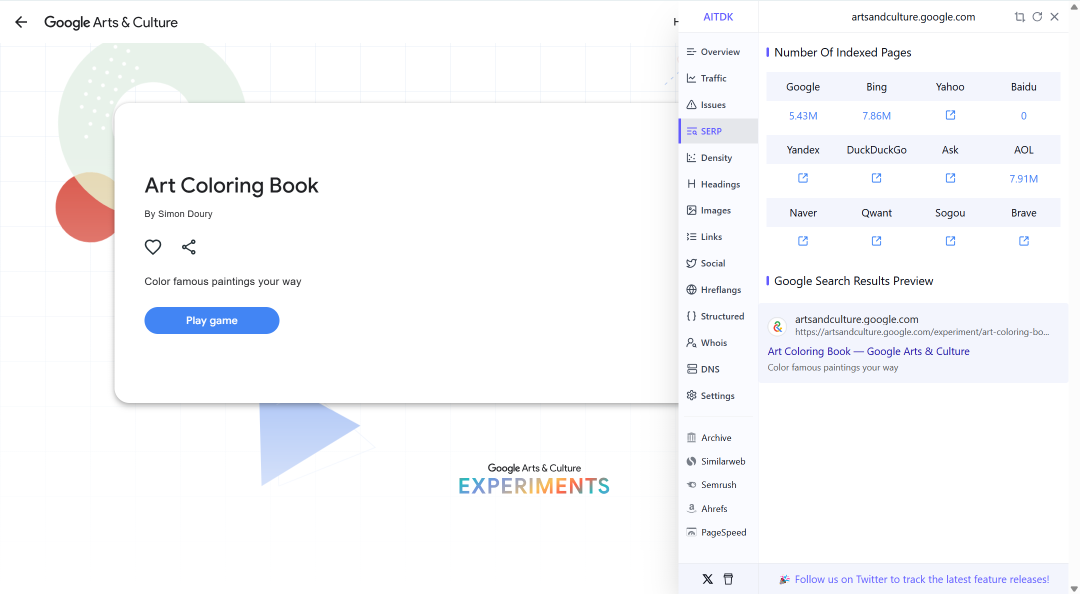Image resolution: width=1080 pixels, height=594 pixels.
Task: Click the Play game button
Action: [x=211, y=320]
